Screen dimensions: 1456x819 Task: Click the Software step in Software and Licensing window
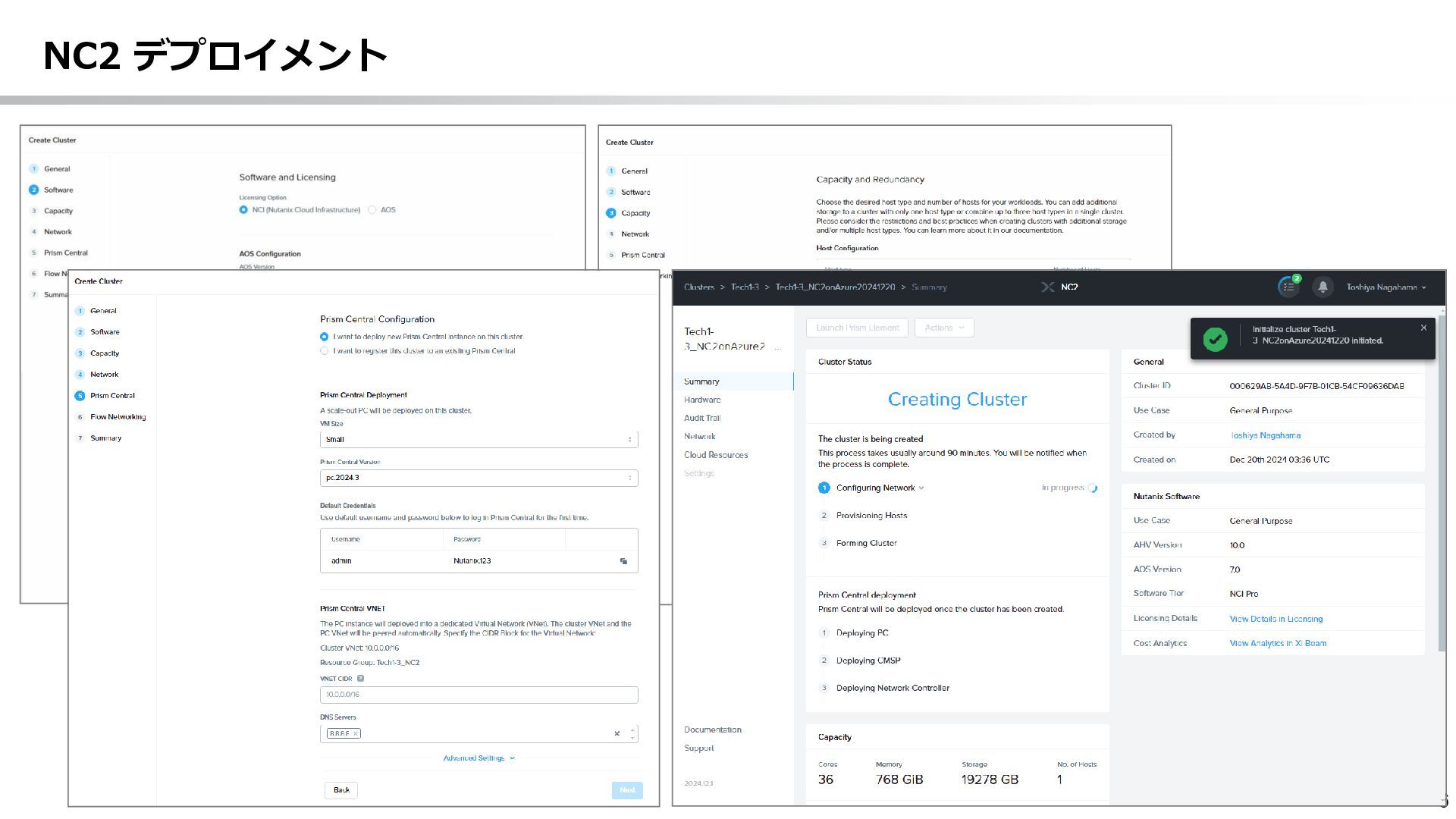(x=52, y=190)
